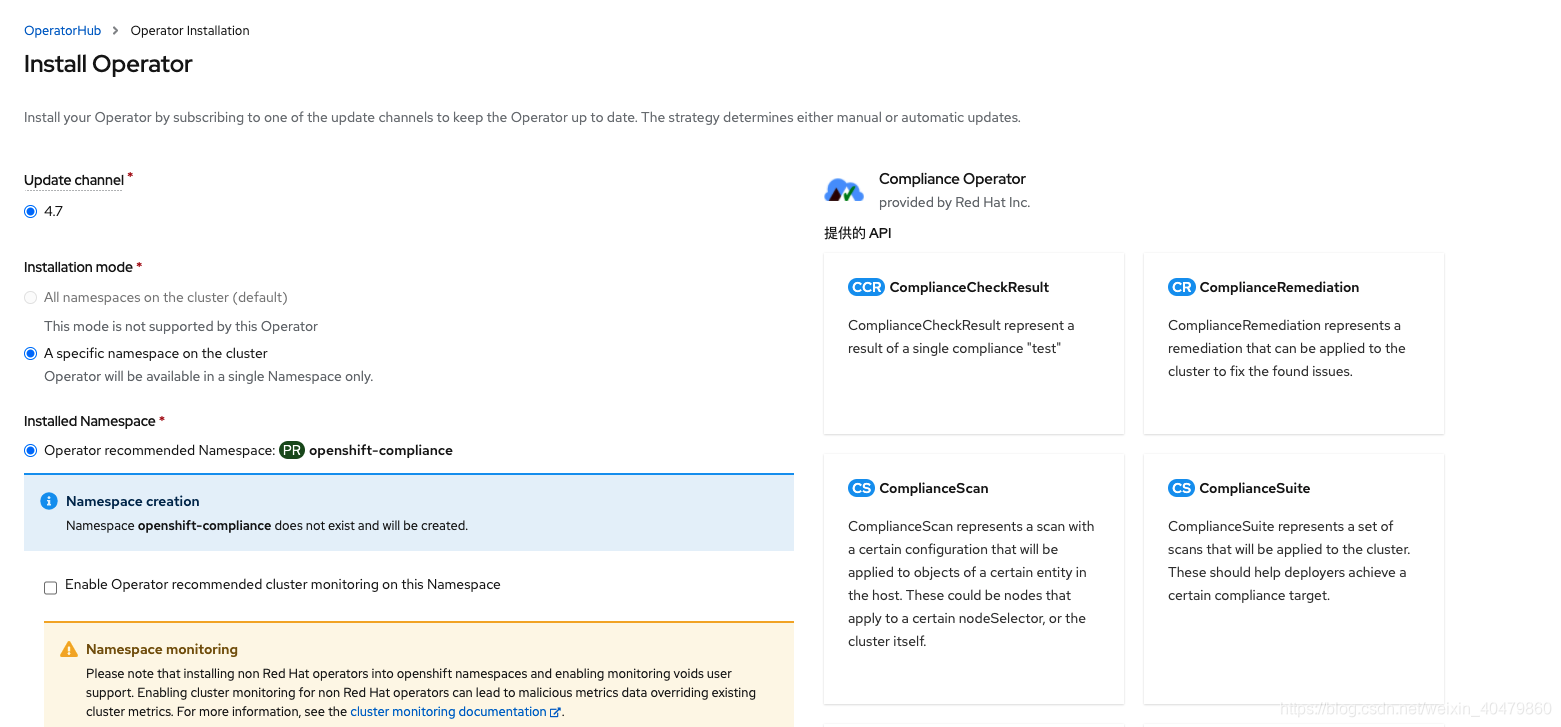Screen dimensions: 1561x727
Task: Enable Operator recommended cluster monitoring checkbox
Action: click(50, 588)
